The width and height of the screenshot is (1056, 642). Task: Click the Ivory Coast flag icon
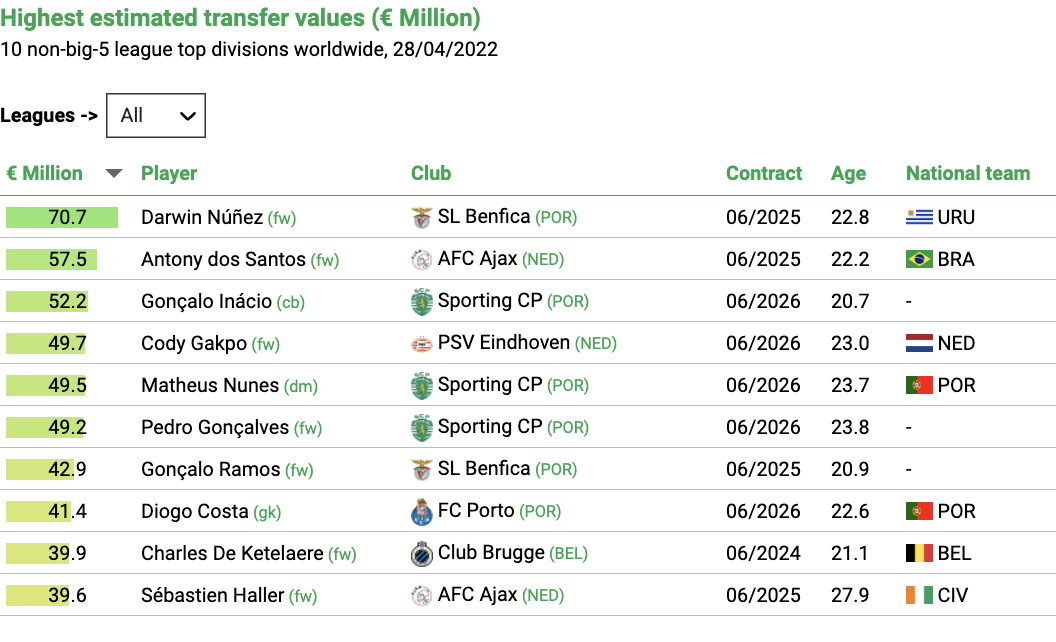click(x=919, y=595)
